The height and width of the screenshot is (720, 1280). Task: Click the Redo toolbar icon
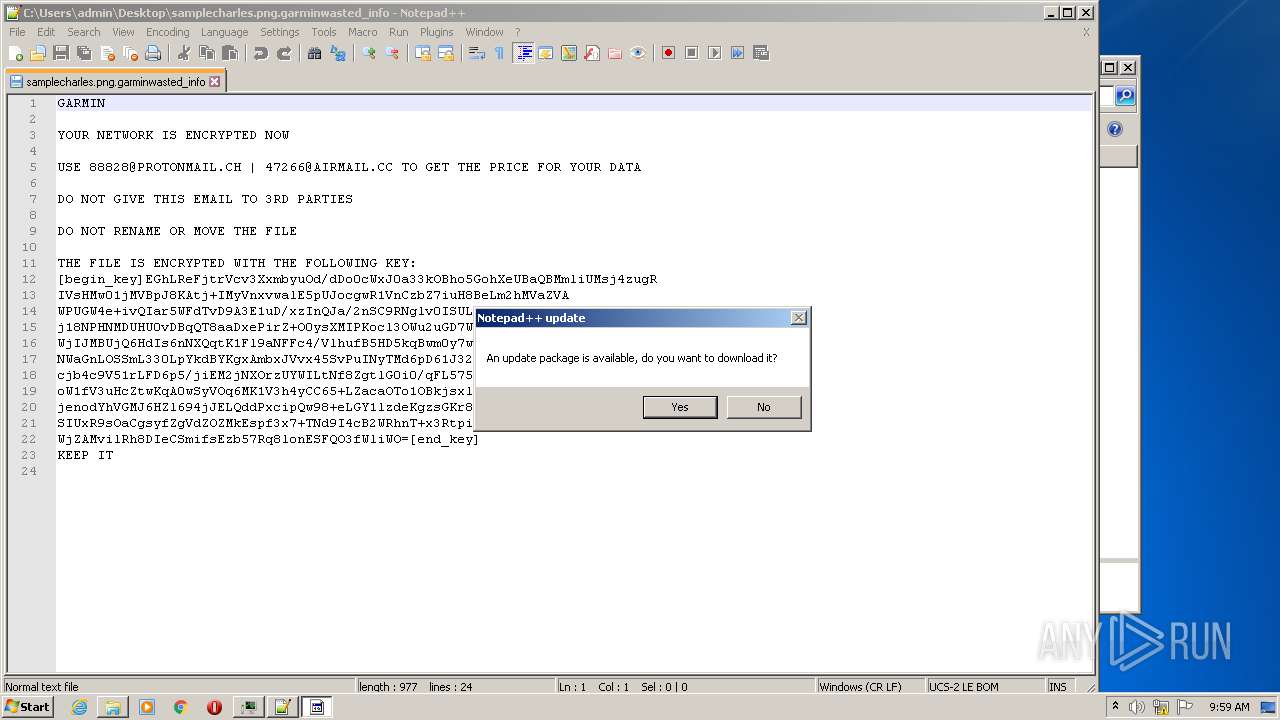[283, 53]
